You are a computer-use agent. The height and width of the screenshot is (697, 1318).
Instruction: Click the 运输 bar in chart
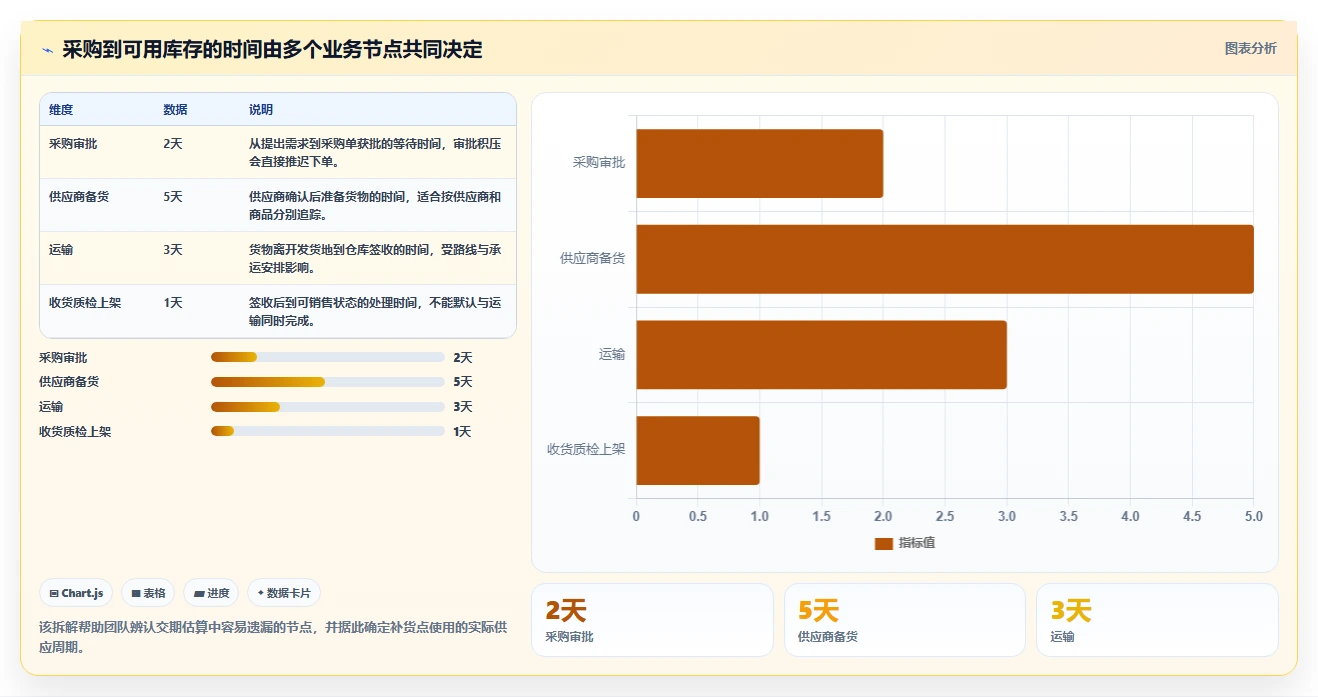(x=821, y=355)
